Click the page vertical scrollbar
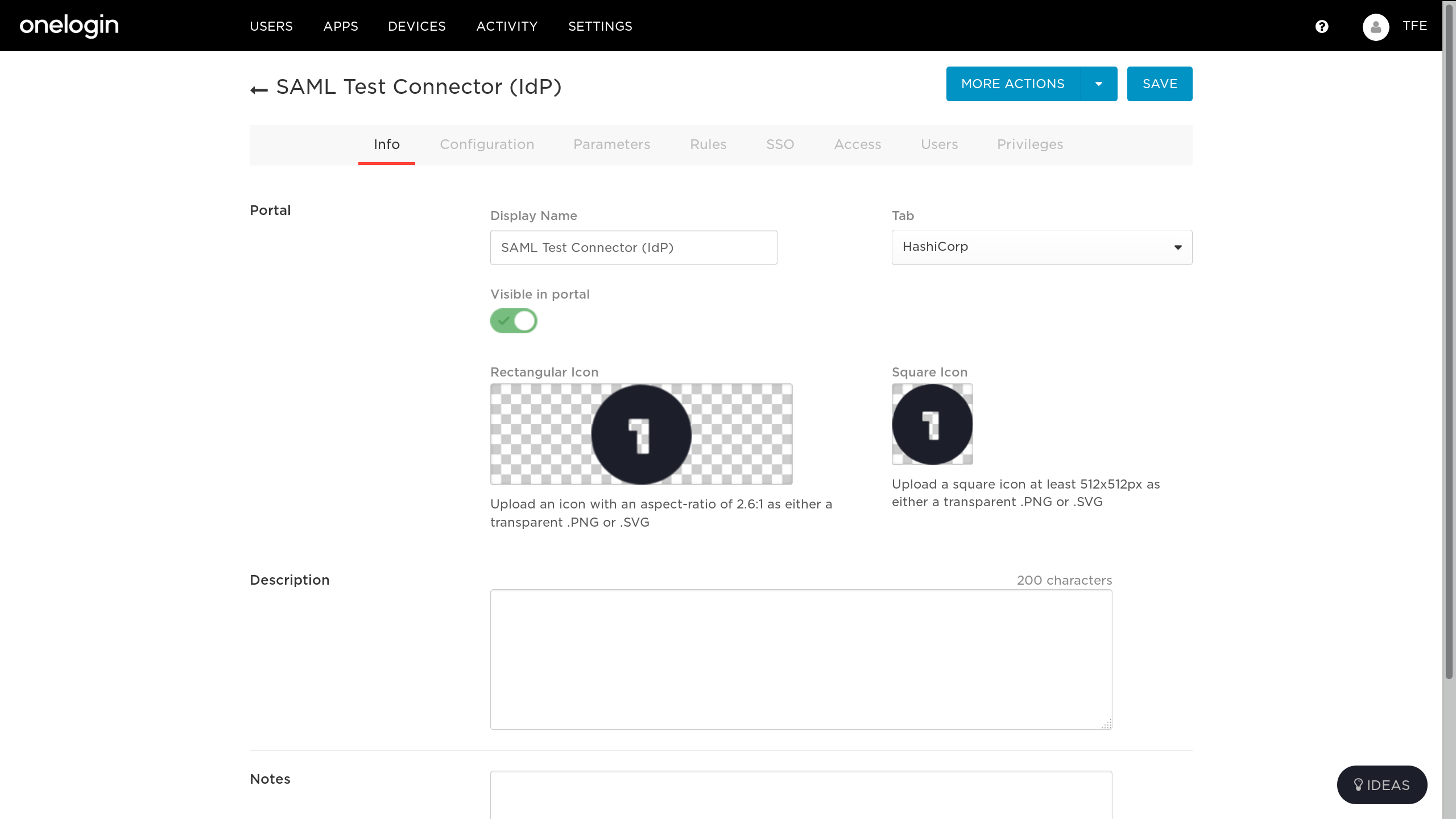 (1449, 341)
